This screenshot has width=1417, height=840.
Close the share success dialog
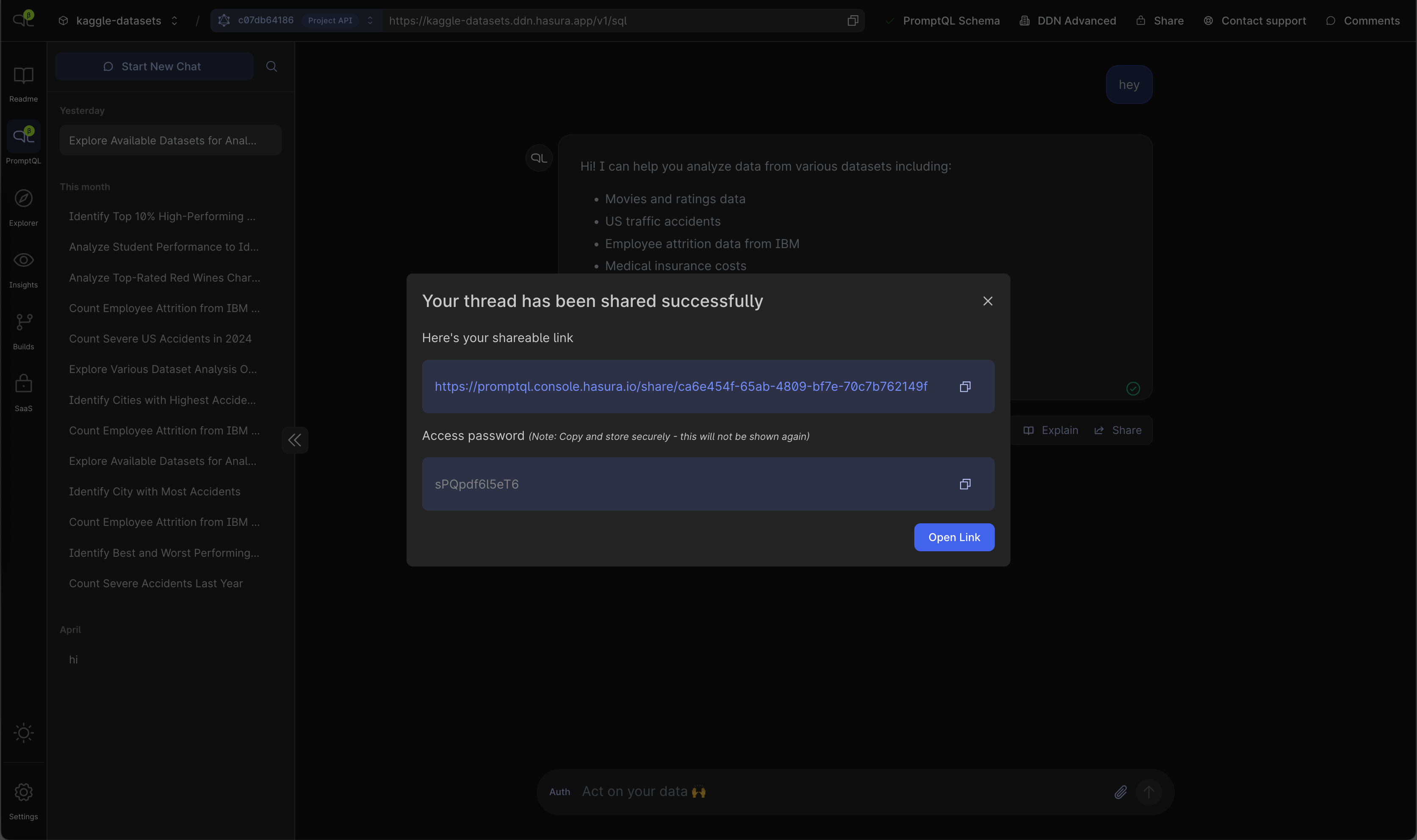click(987, 301)
